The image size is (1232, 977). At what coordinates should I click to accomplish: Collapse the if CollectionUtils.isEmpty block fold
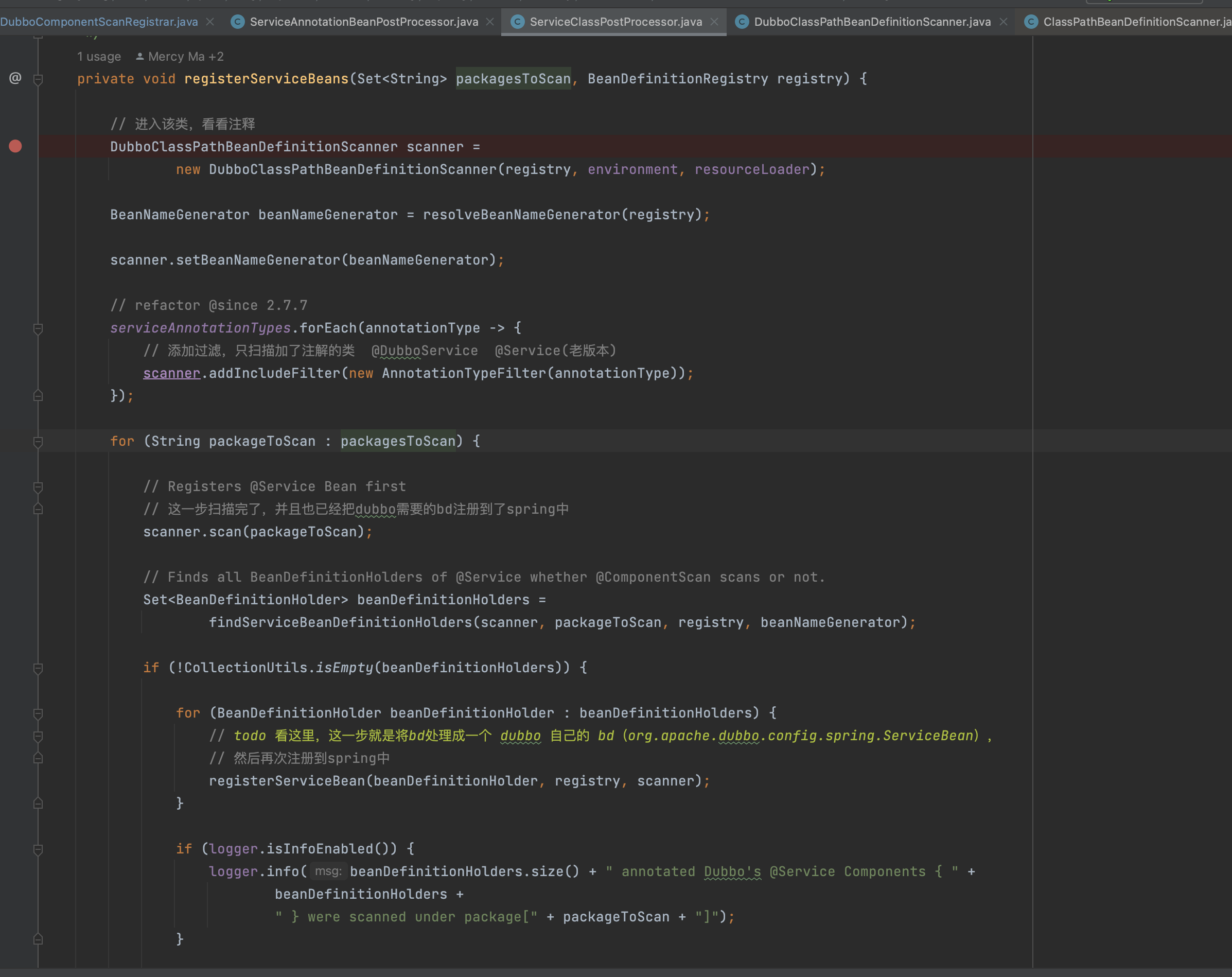(38, 668)
